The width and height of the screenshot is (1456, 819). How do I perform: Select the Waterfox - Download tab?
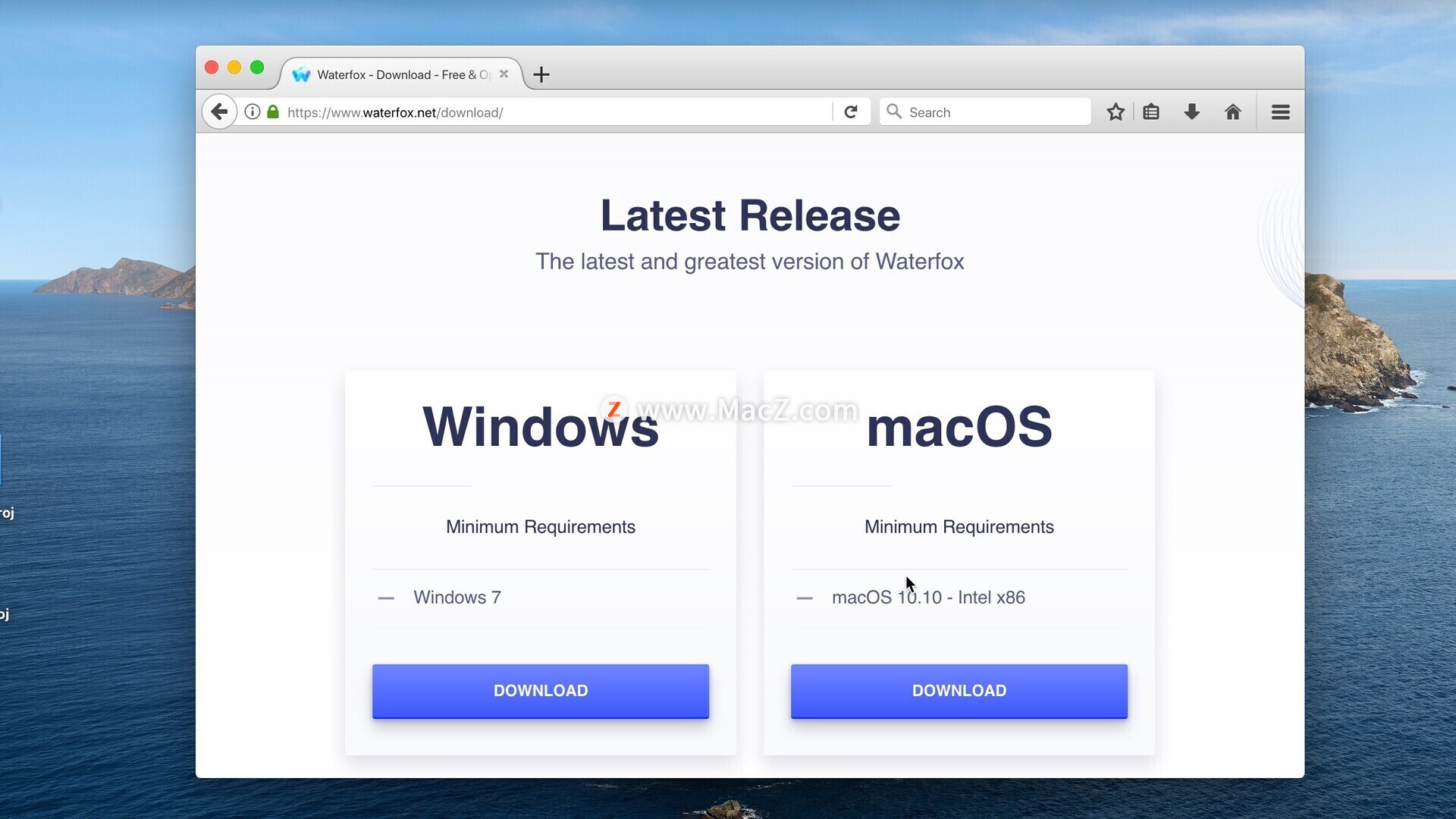point(402,74)
